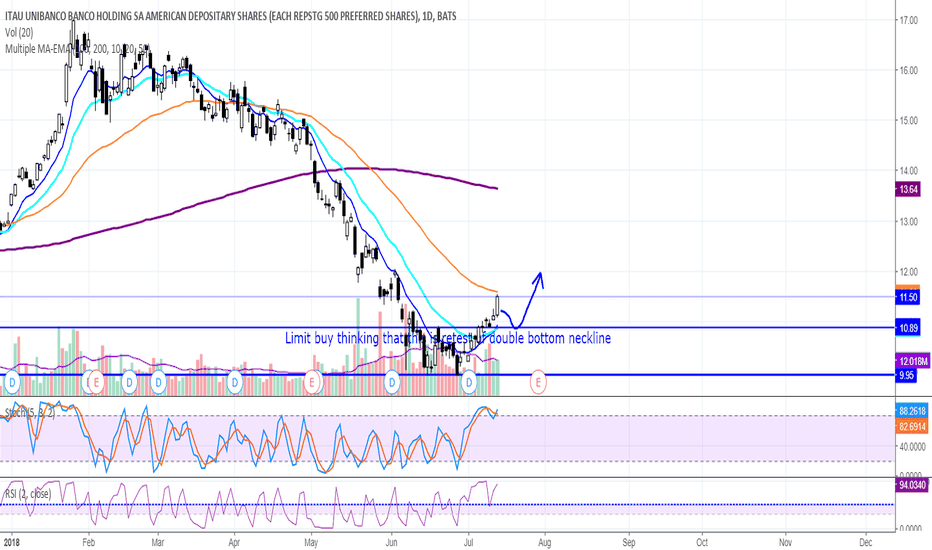Click the purple 12.018M volume label
The width and height of the screenshot is (932, 550).
pos(912,361)
